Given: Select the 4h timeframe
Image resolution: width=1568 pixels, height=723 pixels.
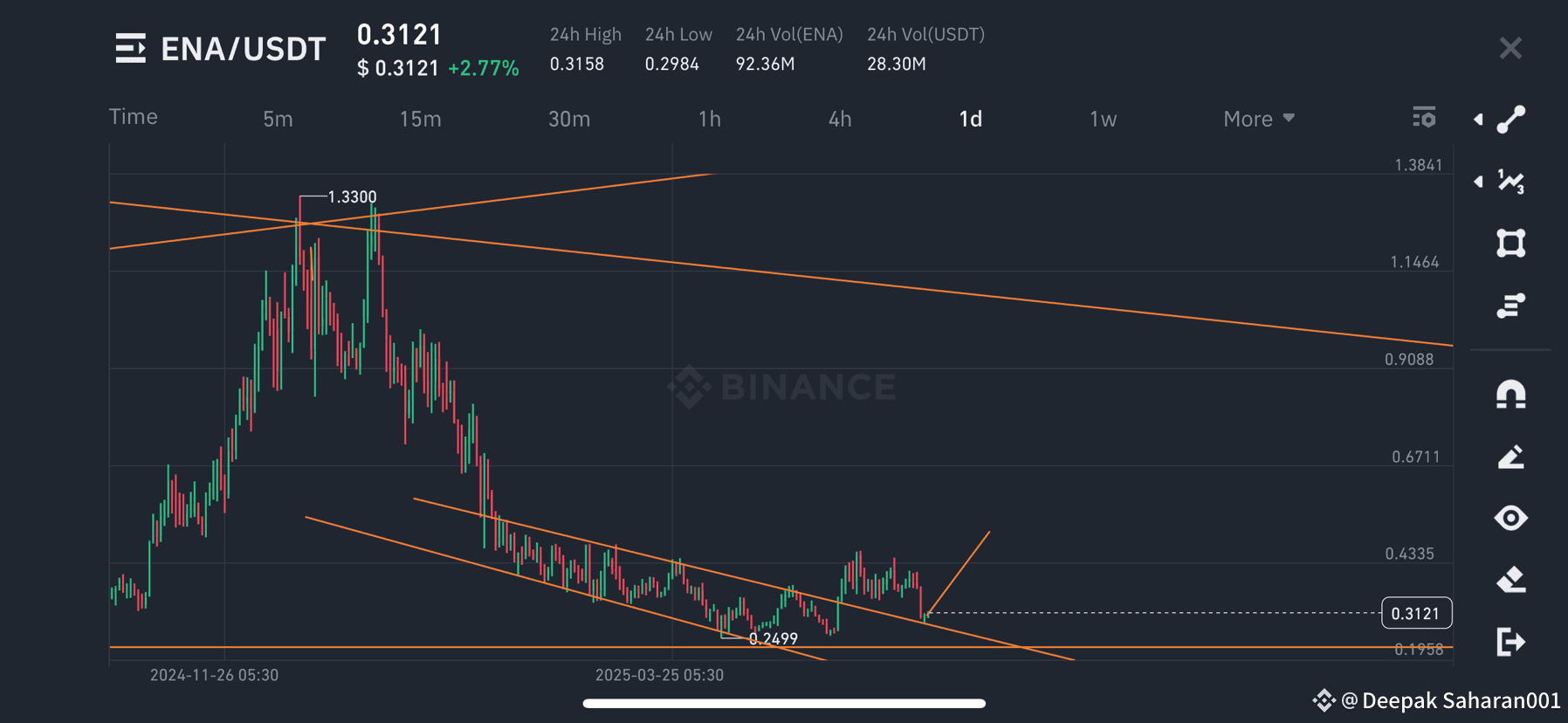Looking at the screenshot, I should tap(840, 119).
